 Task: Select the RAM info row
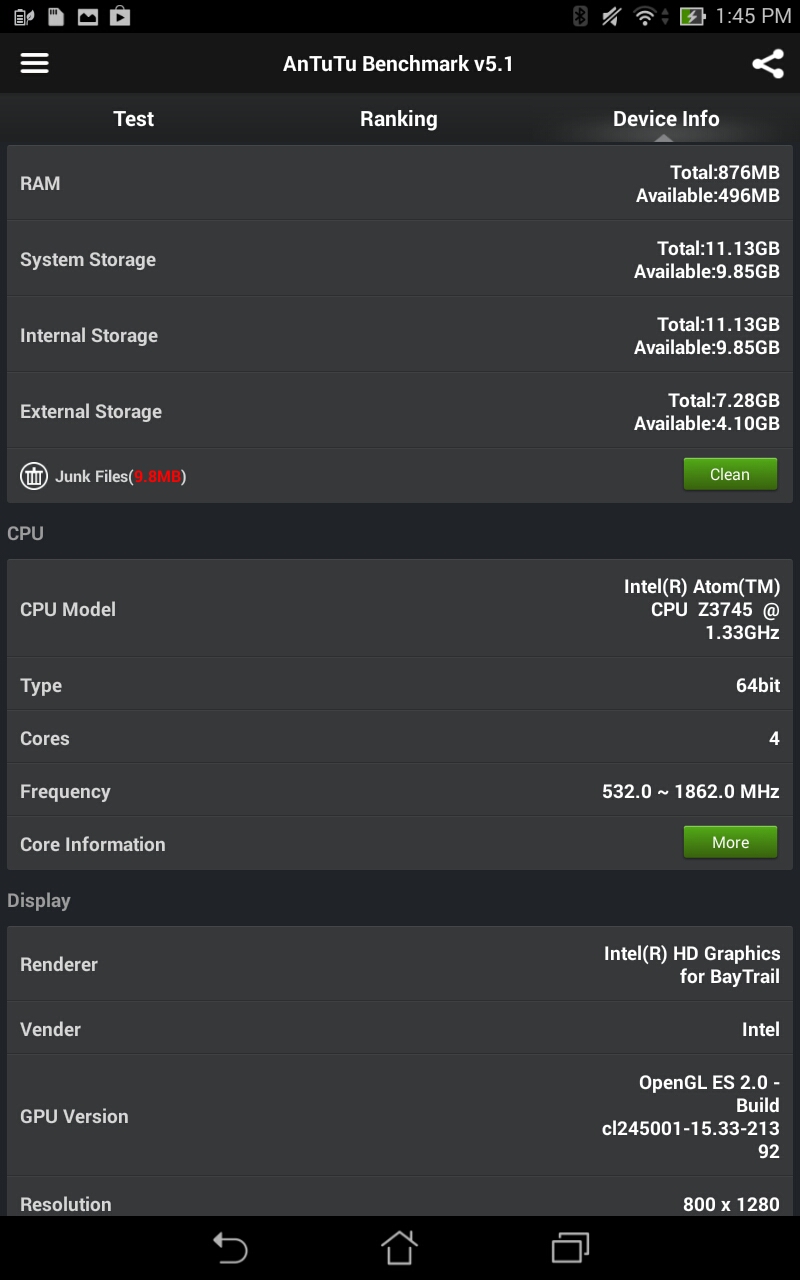pos(400,184)
